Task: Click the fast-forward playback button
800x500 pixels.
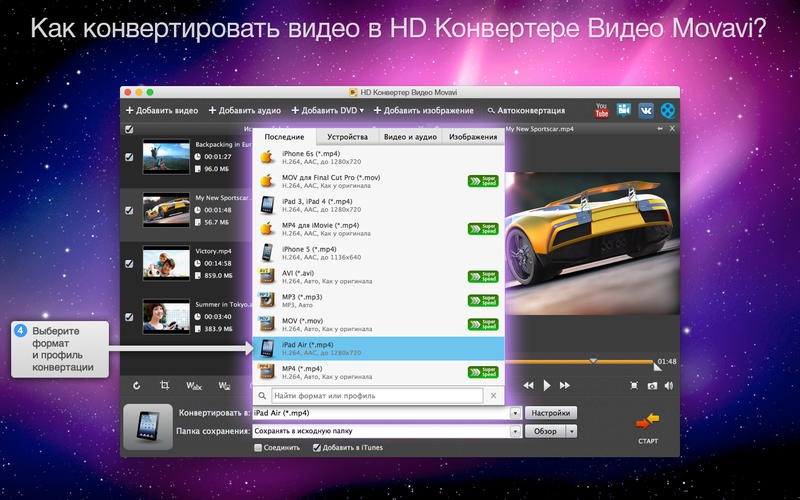Action: pos(565,386)
